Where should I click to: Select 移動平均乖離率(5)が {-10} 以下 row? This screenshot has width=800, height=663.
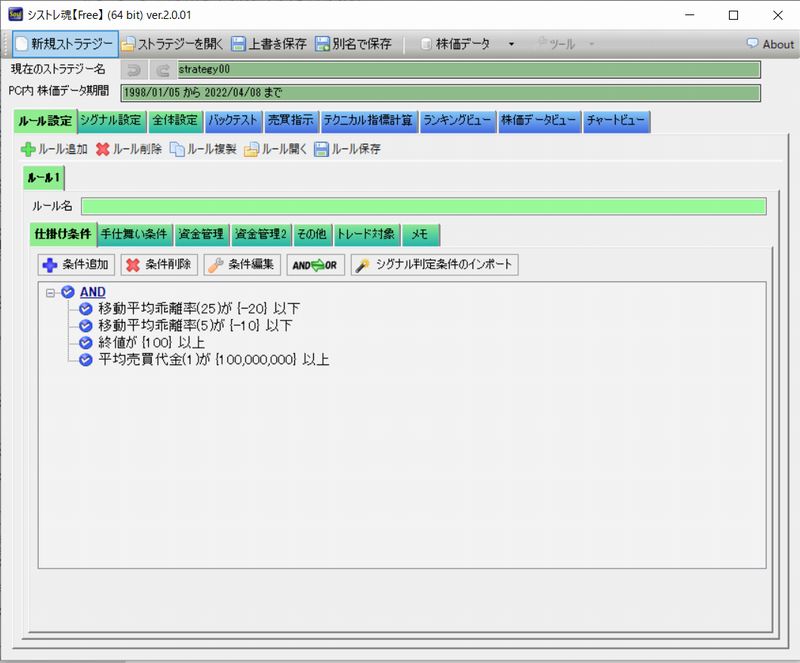[195, 326]
